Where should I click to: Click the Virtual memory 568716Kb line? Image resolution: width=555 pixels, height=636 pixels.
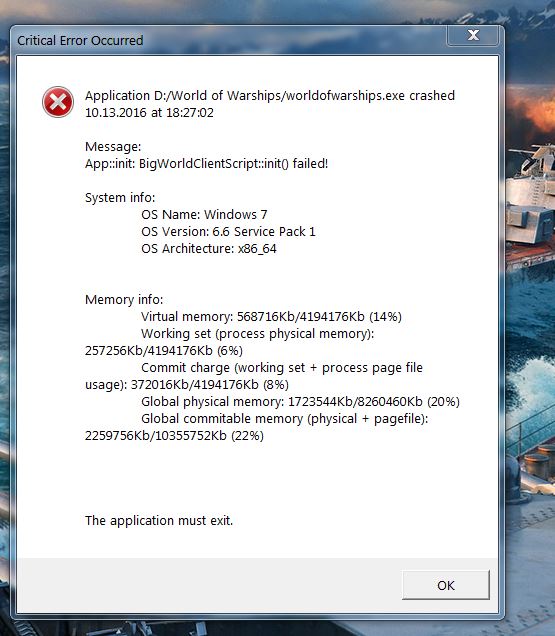coord(271,316)
